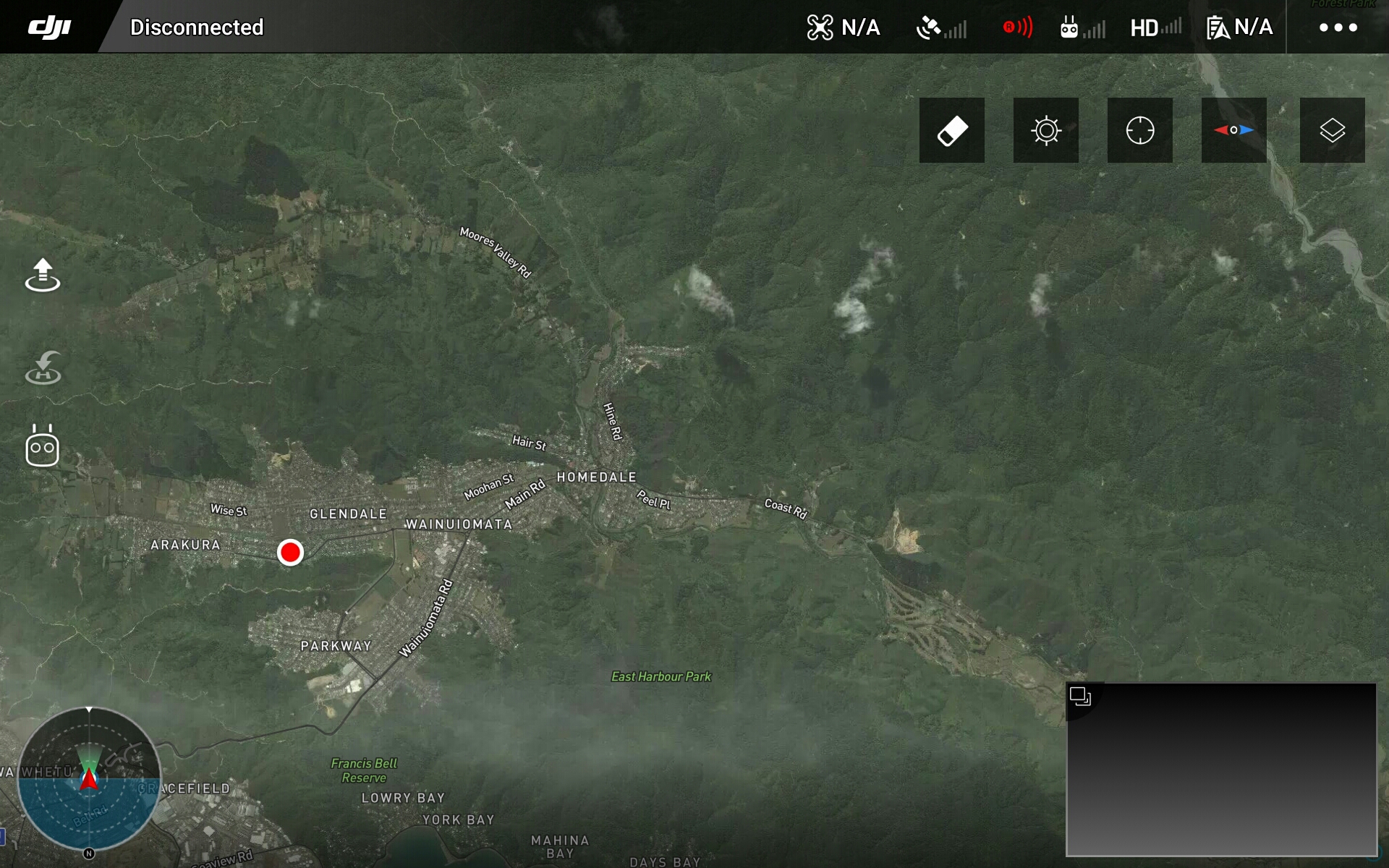Tap the Coast Rd label

pyautogui.click(x=786, y=509)
